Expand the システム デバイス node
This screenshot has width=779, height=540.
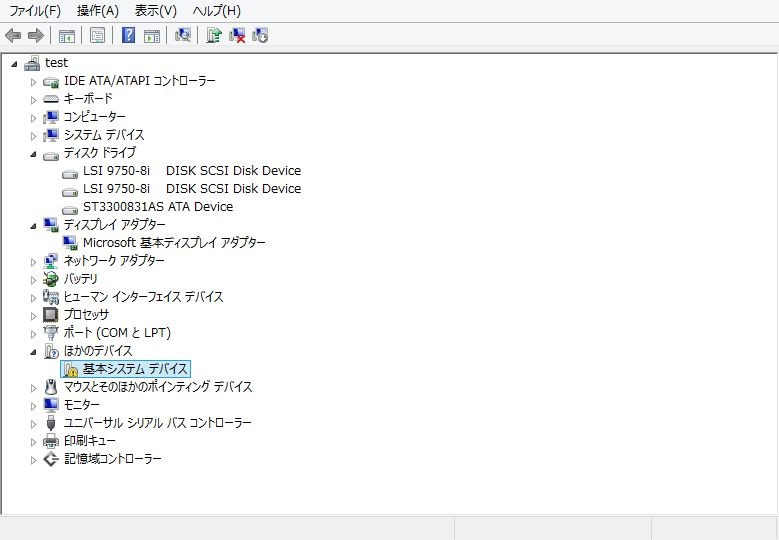pyautogui.click(x=33, y=136)
